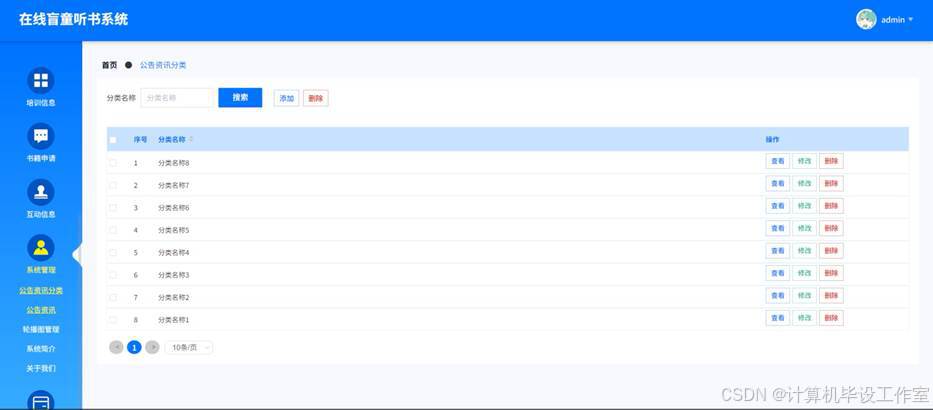This screenshot has width=933, height=410.
Task: Edit the 分类名称7 row with 修改
Action: [804, 184]
